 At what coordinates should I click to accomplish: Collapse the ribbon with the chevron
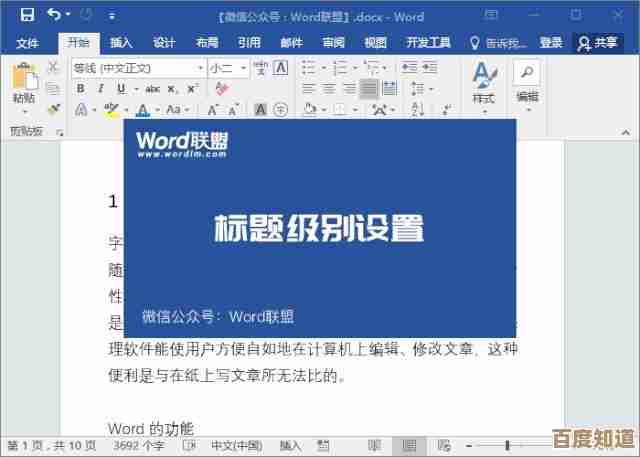click(625, 132)
